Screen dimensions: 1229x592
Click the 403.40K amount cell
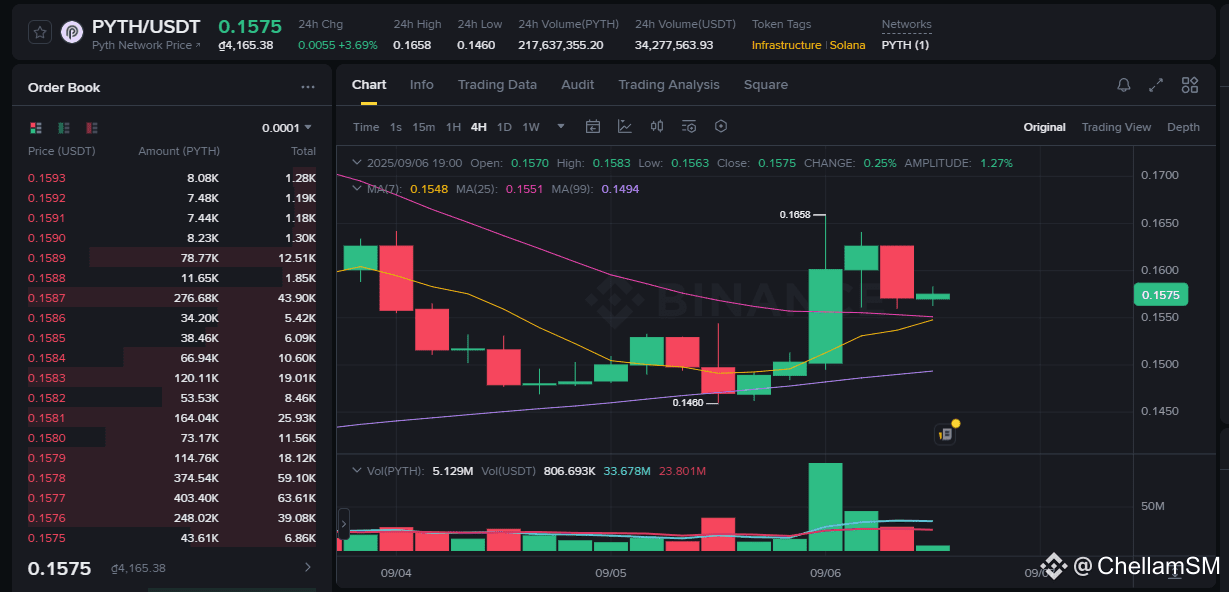click(196, 498)
